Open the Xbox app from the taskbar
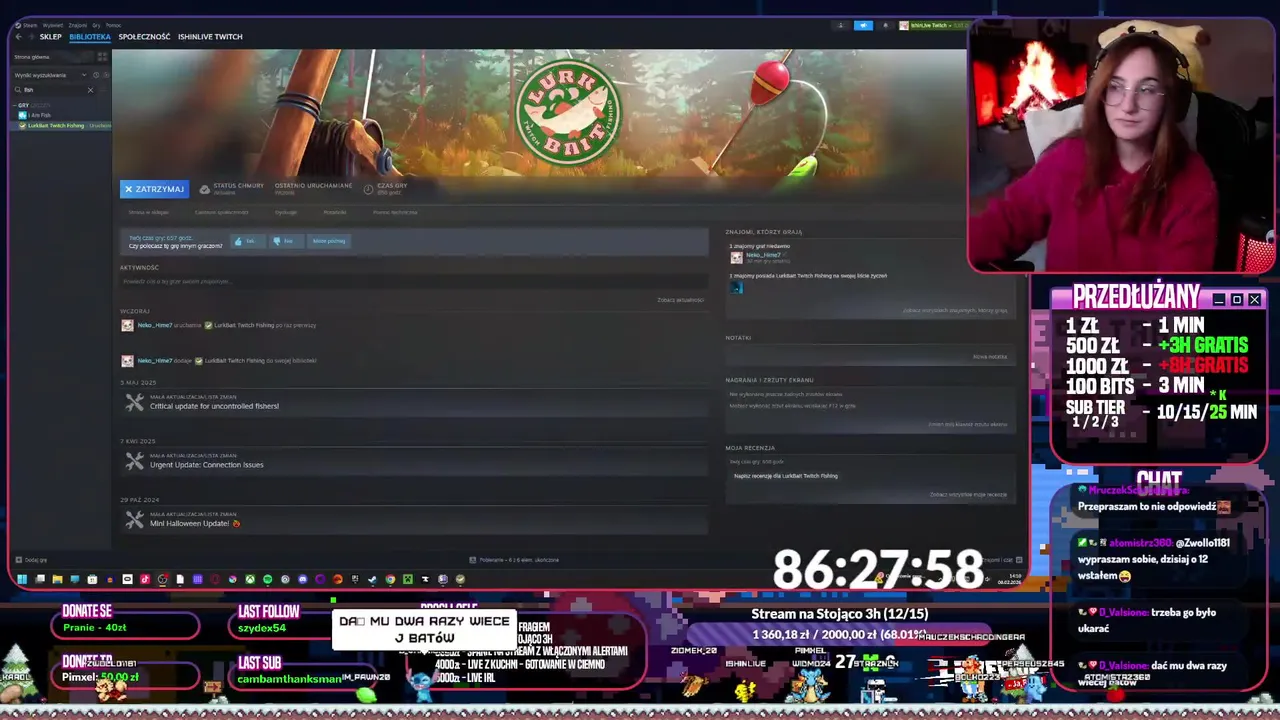The width and height of the screenshot is (1280, 720). click(250, 579)
